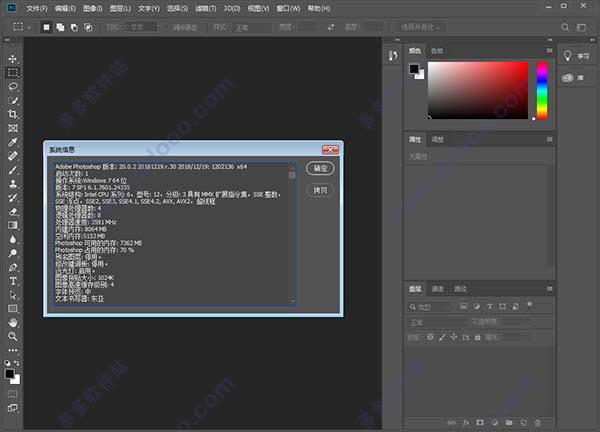Open the History panel icon
The height and width of the screenshot is (432, 600).
(x=393, y=56)
